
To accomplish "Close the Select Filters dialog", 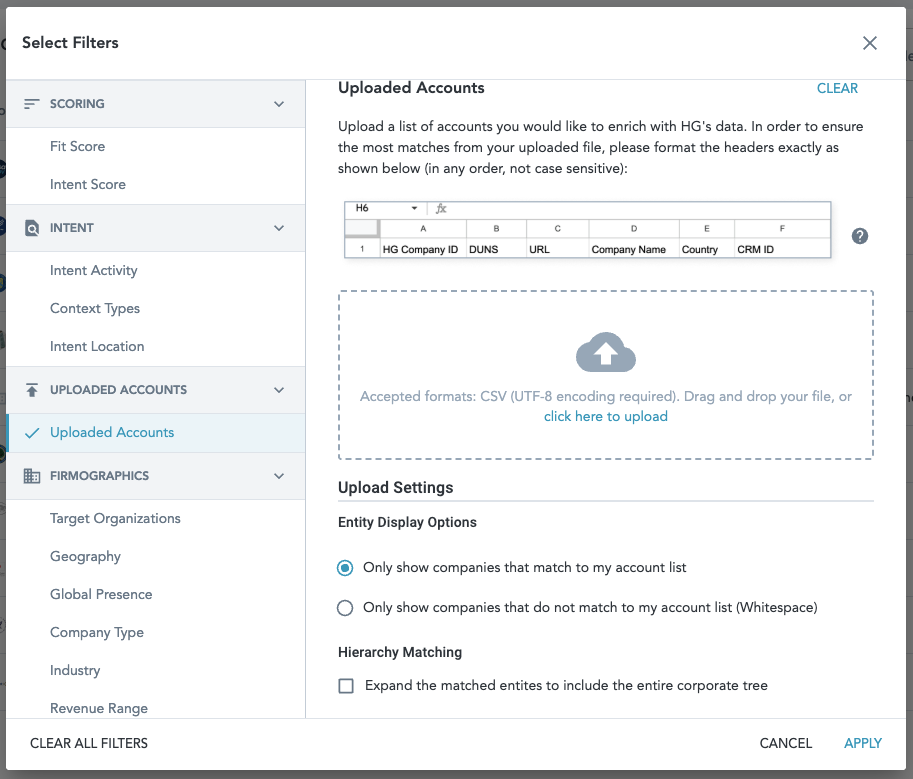I will click(x=869, y=43).
